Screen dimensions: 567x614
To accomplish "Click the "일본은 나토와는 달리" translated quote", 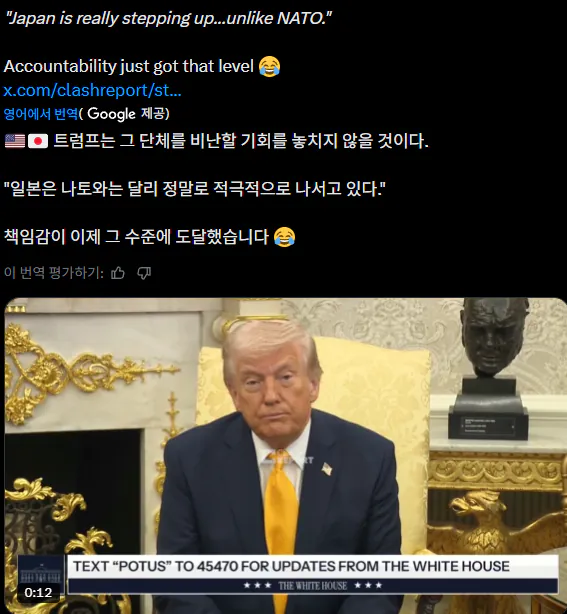I will pyautogui.click(x=195, y=189).
